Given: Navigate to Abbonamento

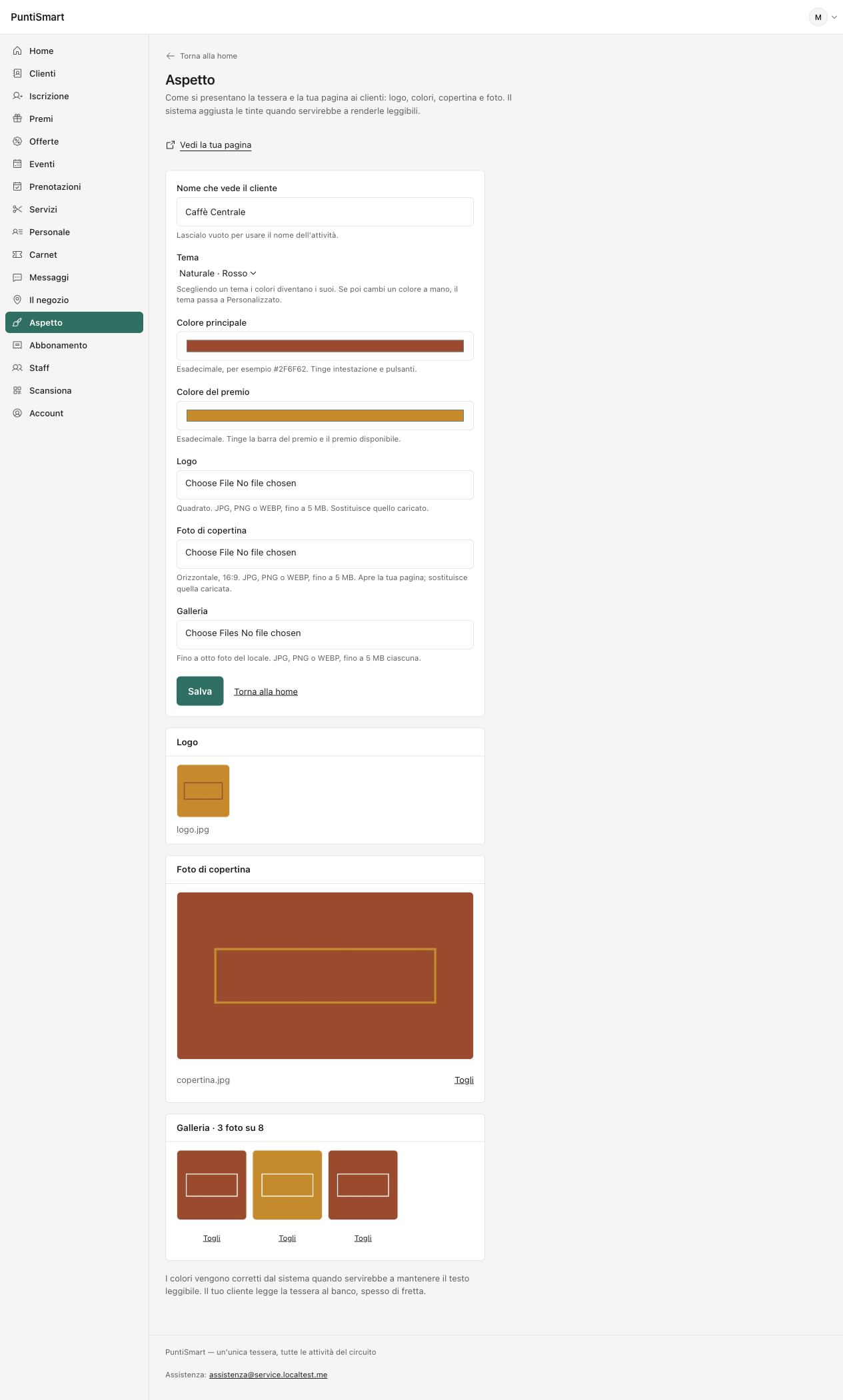Looking at the screenshot, I should pos(74,345).
